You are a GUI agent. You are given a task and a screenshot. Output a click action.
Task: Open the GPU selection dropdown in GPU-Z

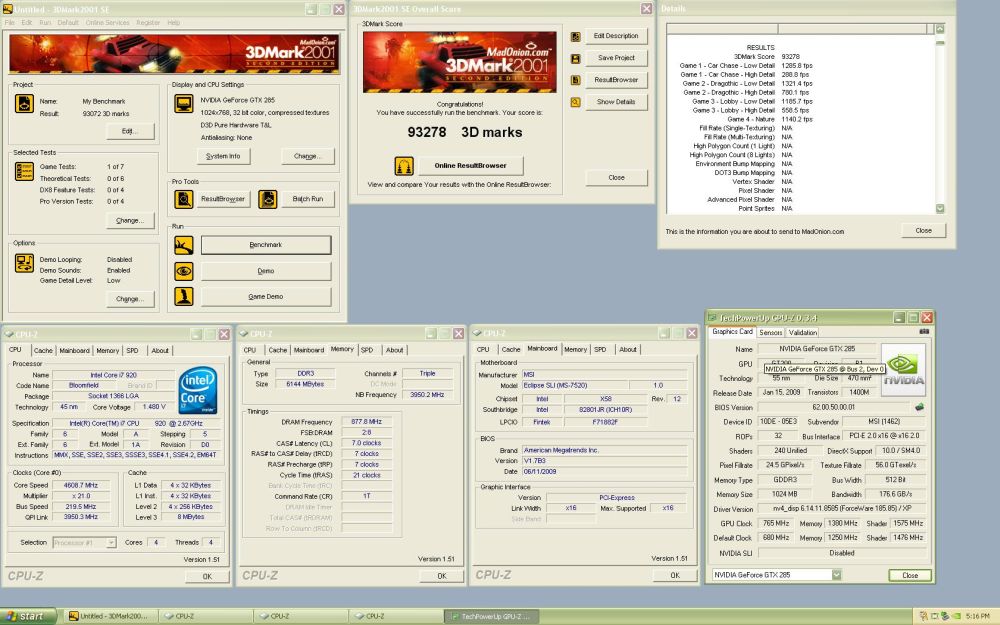836,575
